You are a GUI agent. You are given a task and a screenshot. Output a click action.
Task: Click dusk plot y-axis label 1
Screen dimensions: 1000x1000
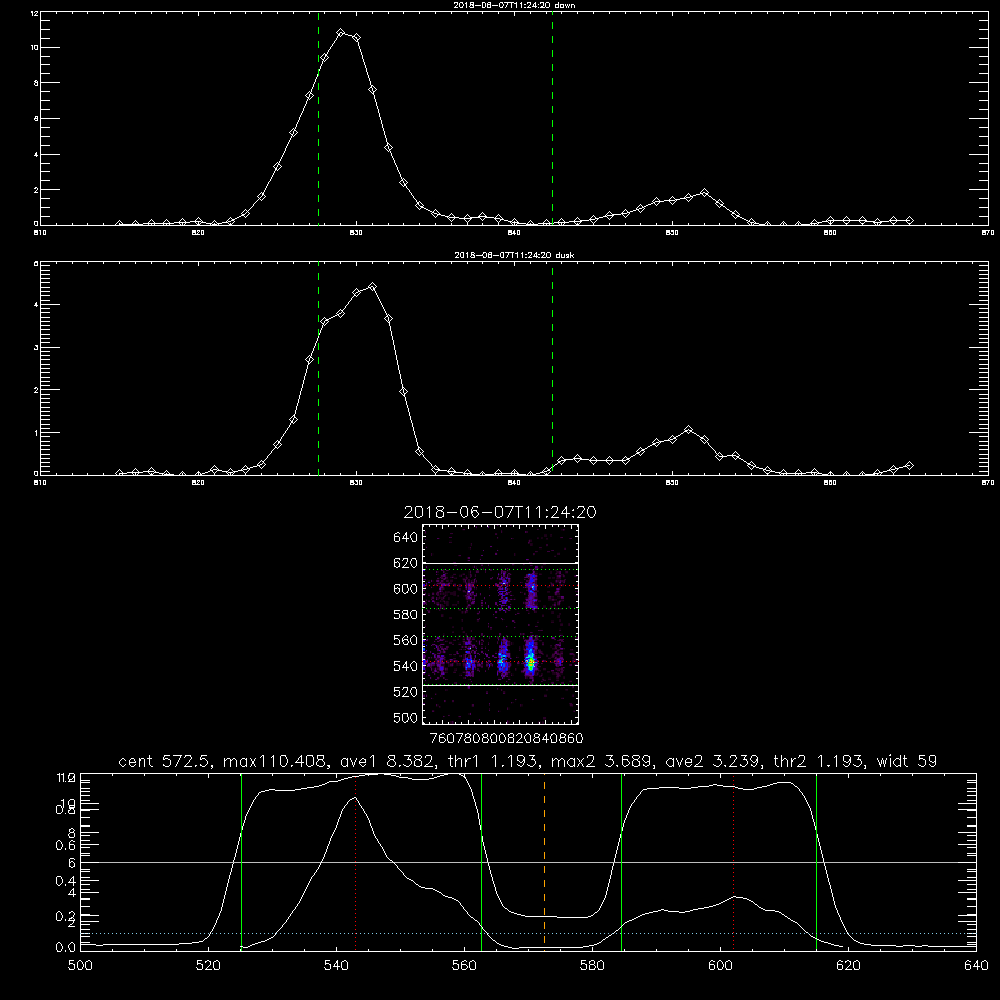pyautogui.click(x=36, y=432)
